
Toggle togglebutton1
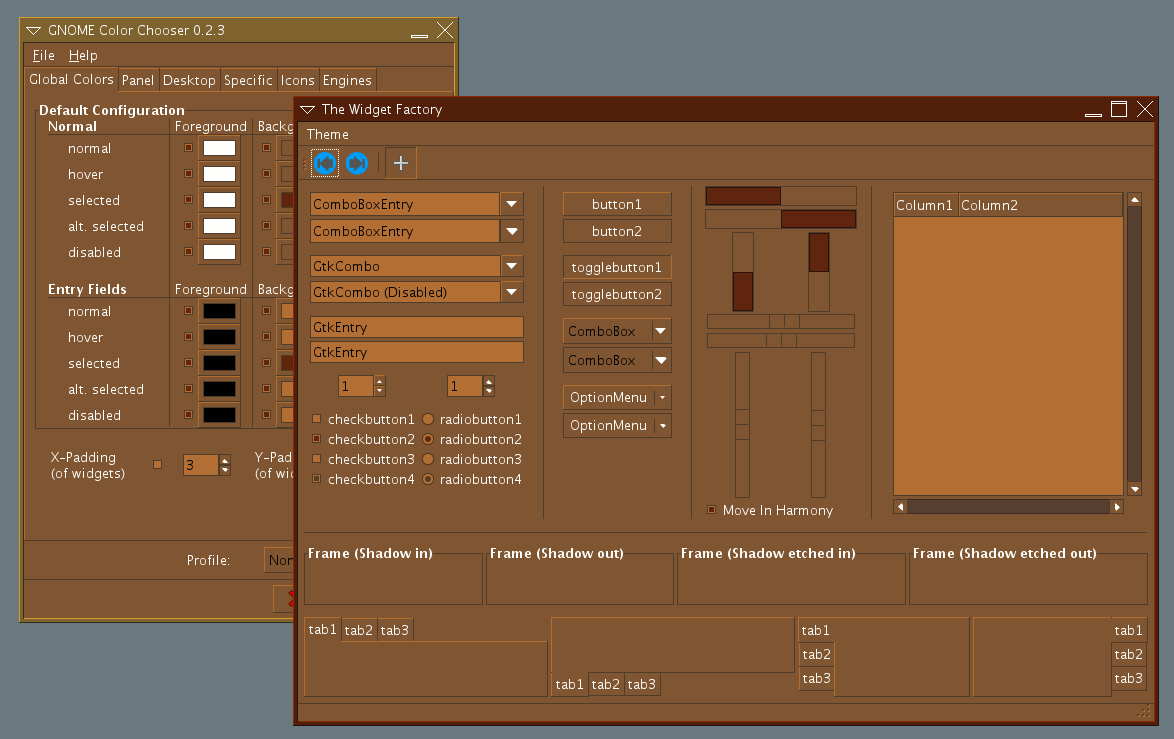(617, 267)
